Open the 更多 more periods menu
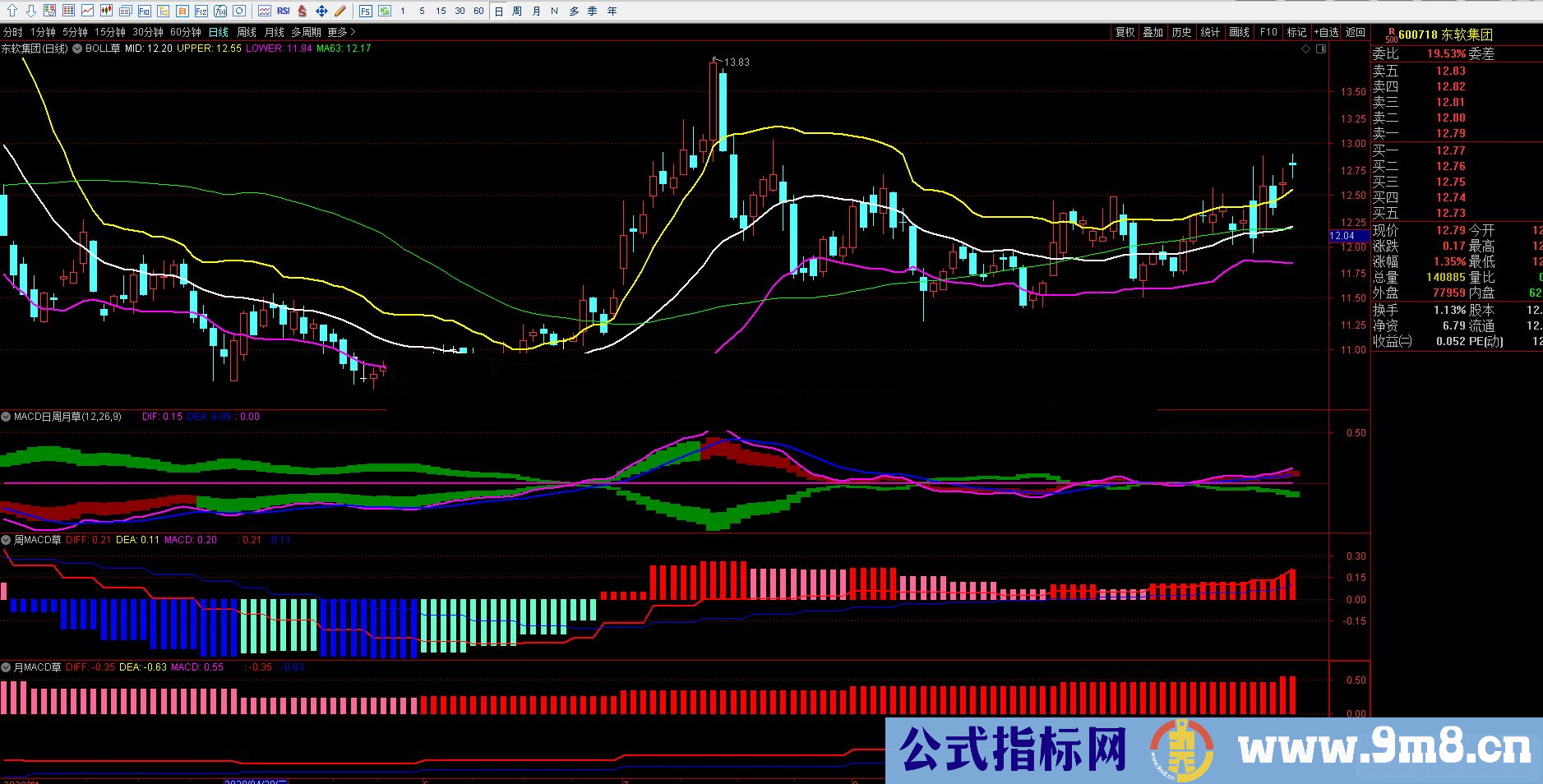Screen dimensions: 1543x784 click(337, 31)
